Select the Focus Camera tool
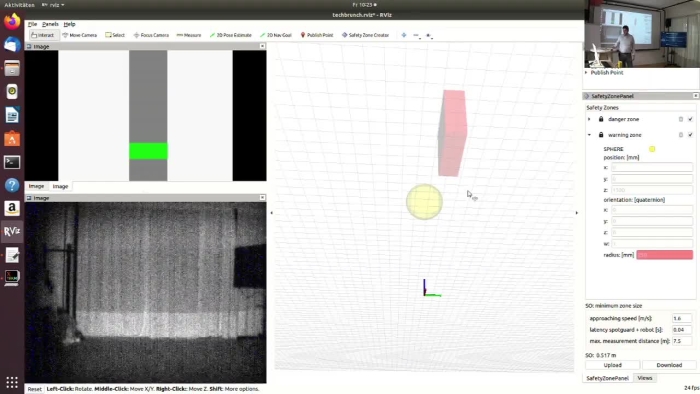 (151, 35)
